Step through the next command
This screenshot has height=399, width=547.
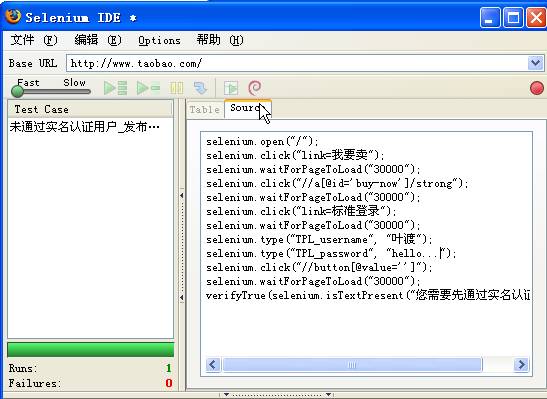click(x=201, y=88)
